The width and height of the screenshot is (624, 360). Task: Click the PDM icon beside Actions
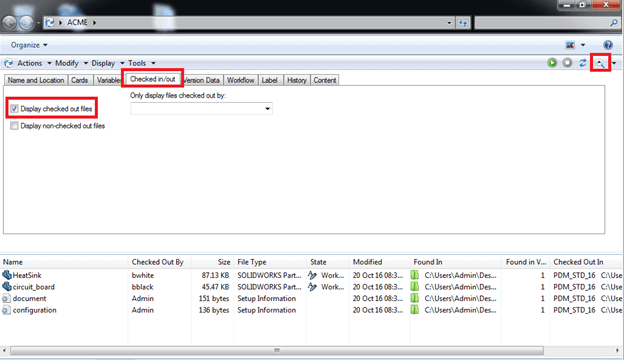coord(8,63)
